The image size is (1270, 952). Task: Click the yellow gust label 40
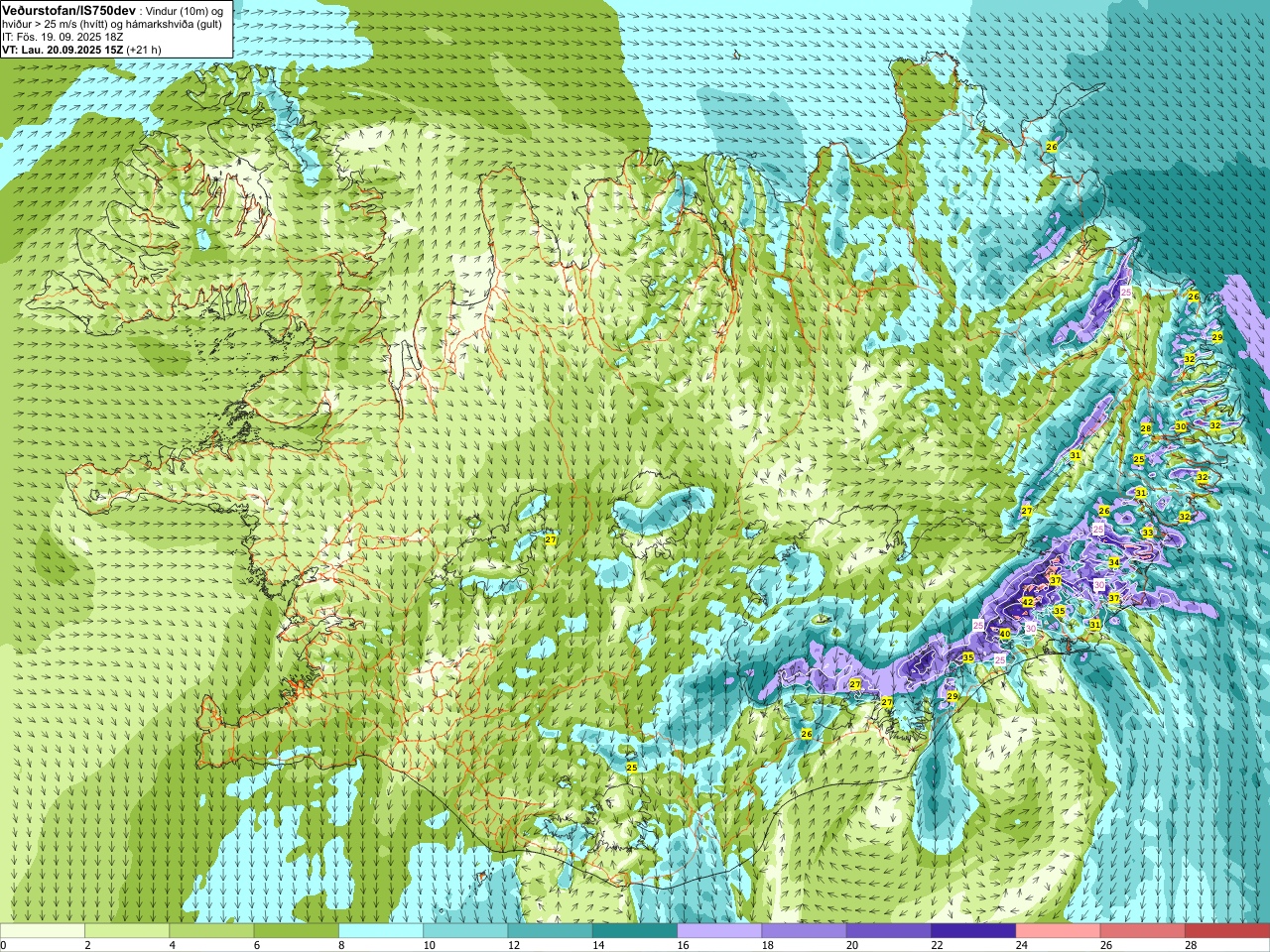[1004, 634]
